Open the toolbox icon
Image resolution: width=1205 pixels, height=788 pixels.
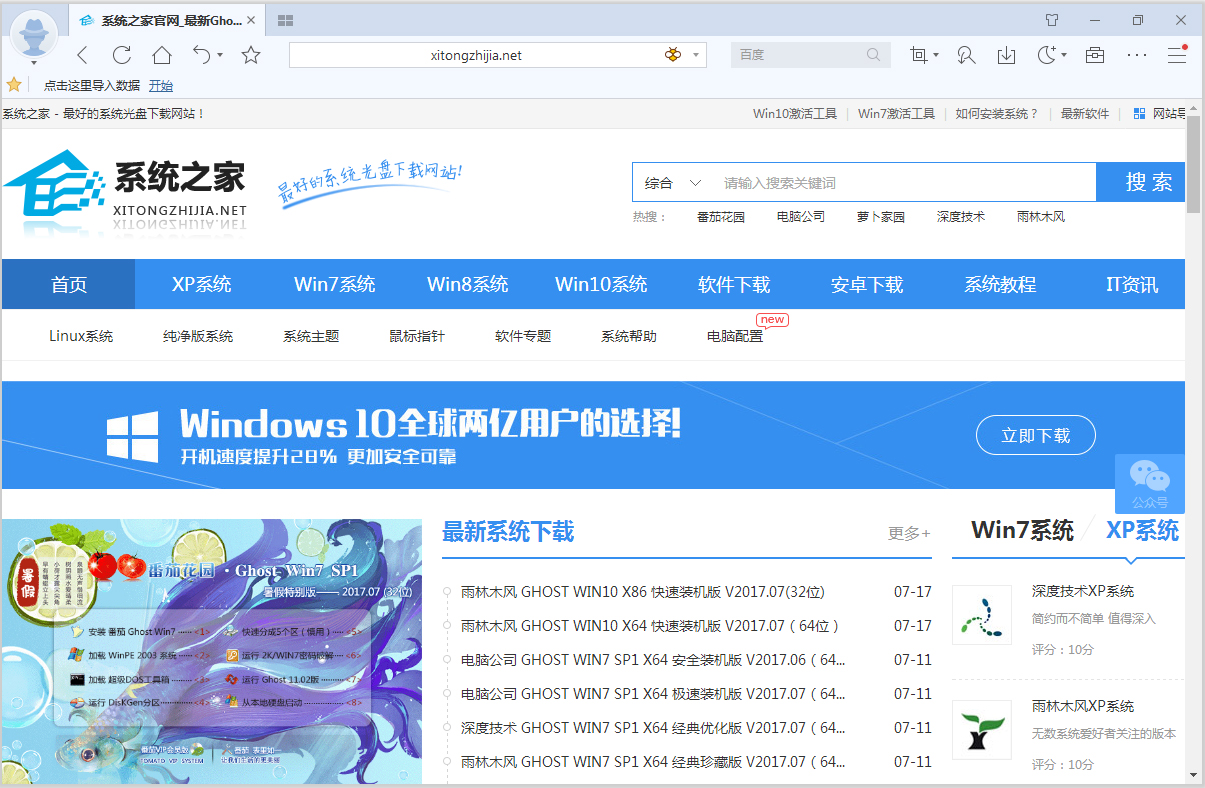coord(1095,55)
